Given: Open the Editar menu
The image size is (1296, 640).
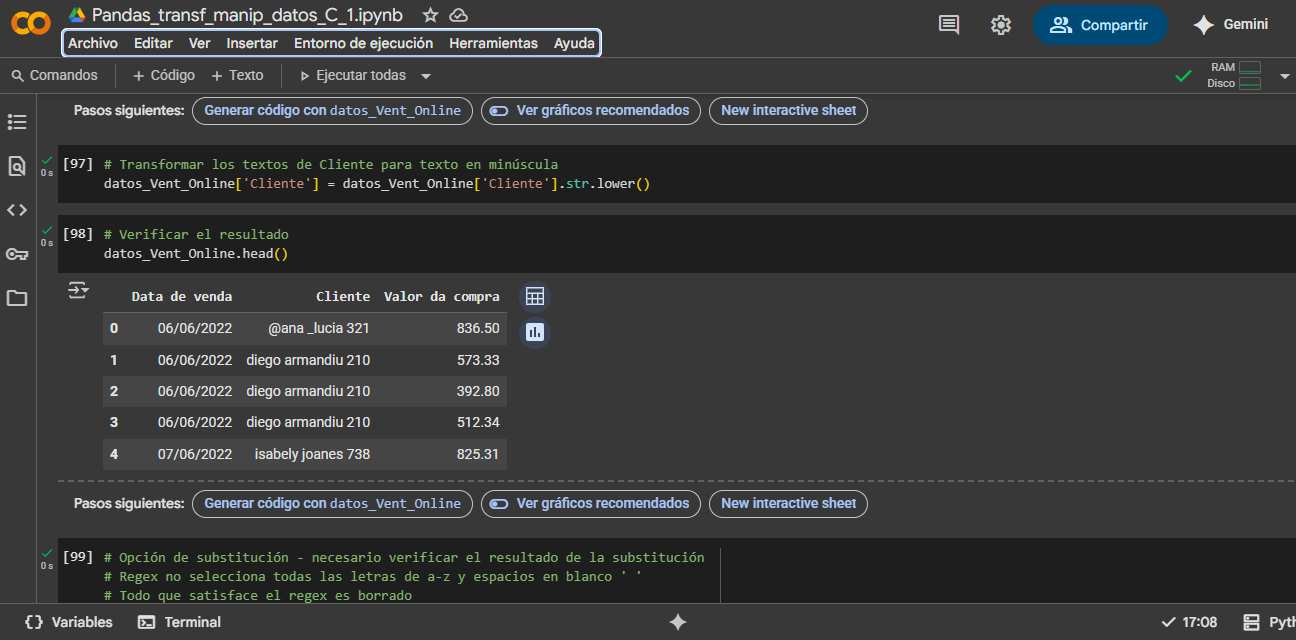Looking at the screenshot, I should click(x=153, y=43).
